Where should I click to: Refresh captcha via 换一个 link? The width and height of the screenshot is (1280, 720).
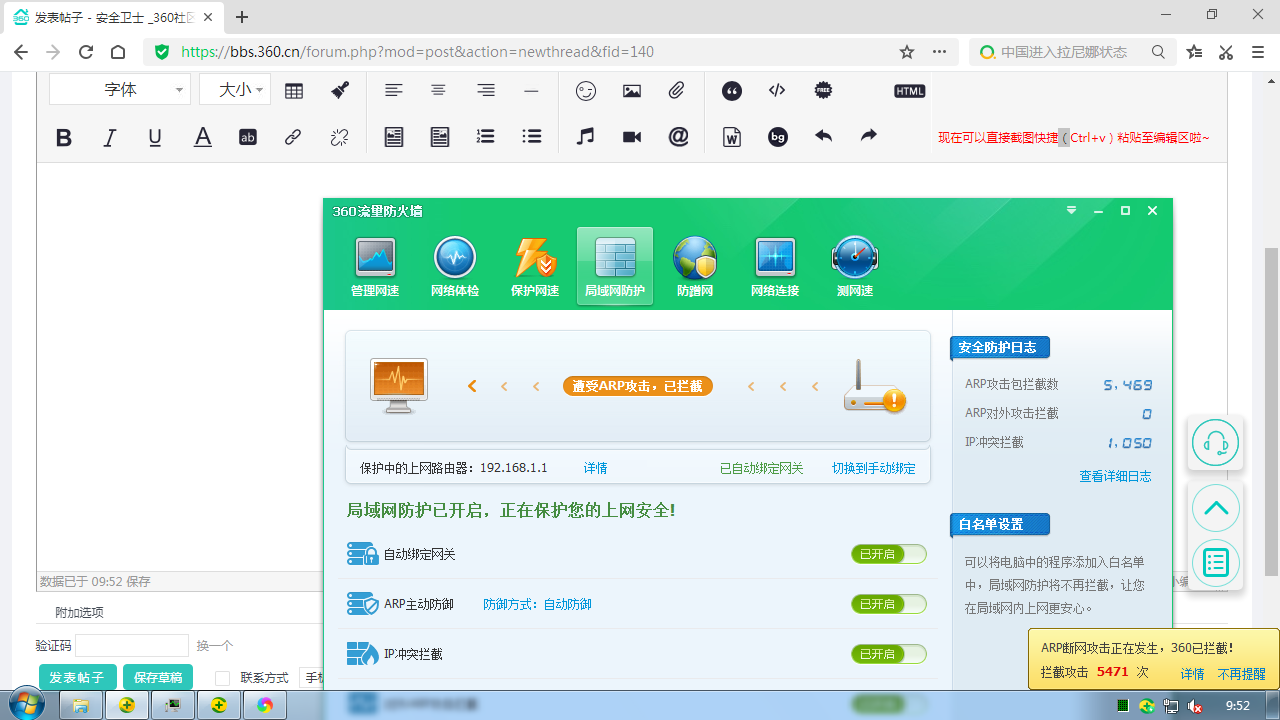(x=215, y=646)
